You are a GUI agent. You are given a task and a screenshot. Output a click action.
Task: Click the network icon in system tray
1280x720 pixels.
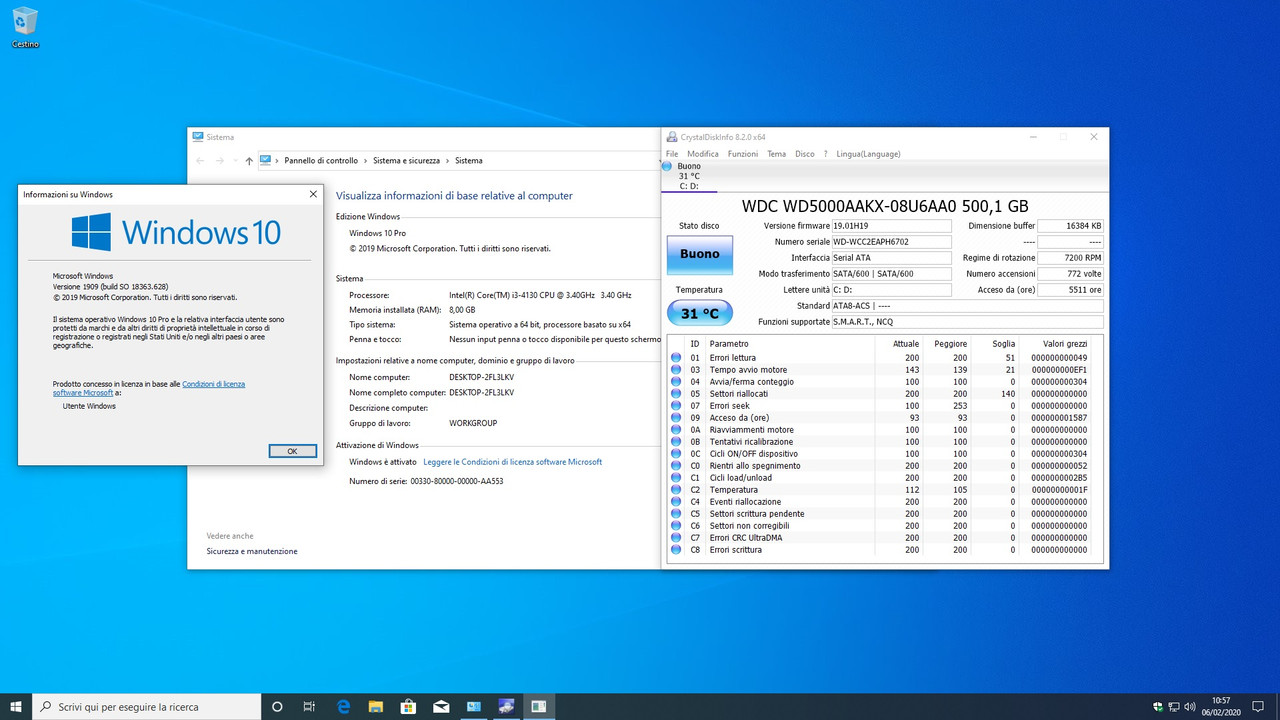point(1174,706)
